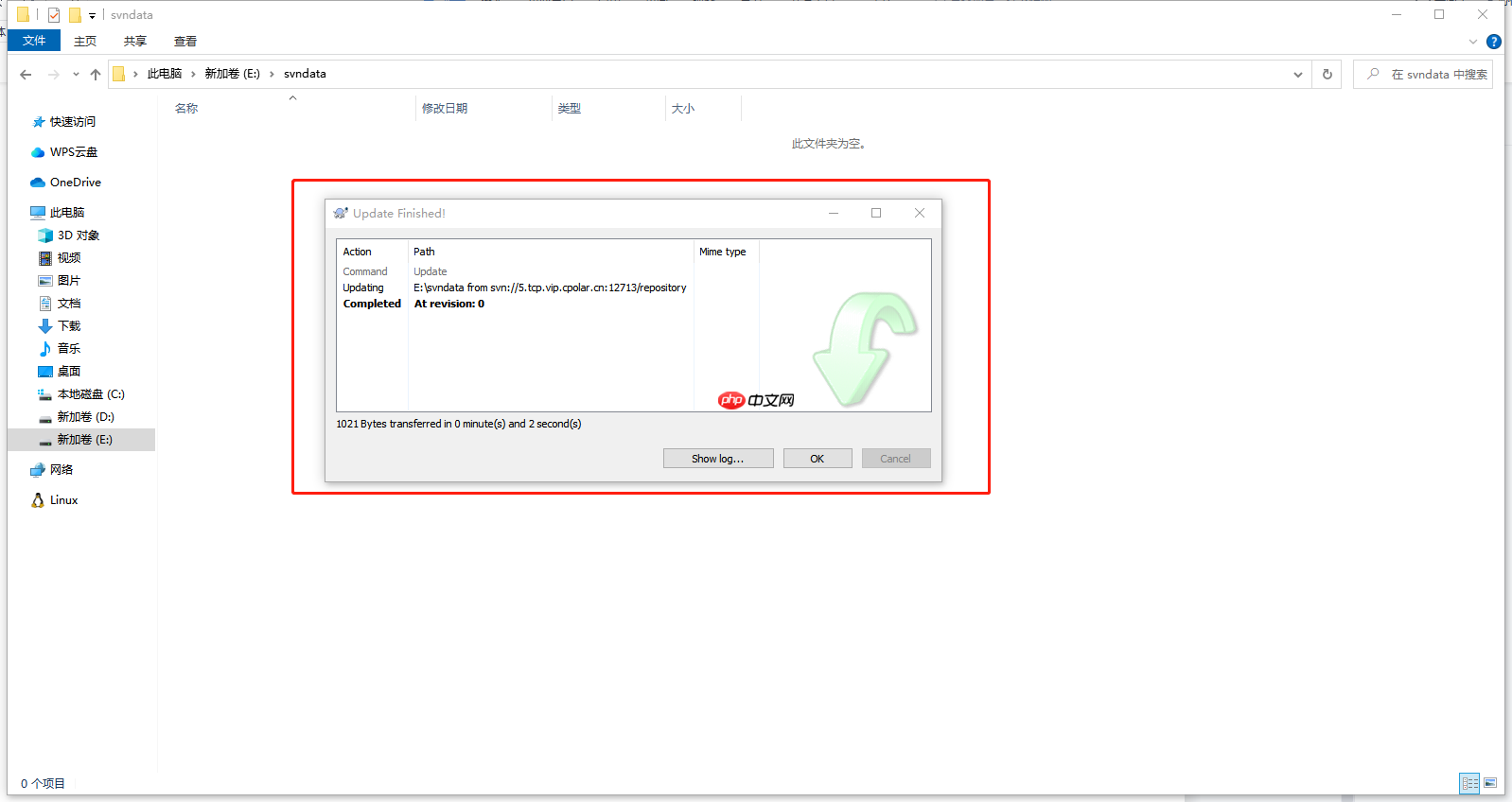Click the 1021 Bytes transferred status text
Viewport: 1512px width, 802px height.
coord(459,424)
